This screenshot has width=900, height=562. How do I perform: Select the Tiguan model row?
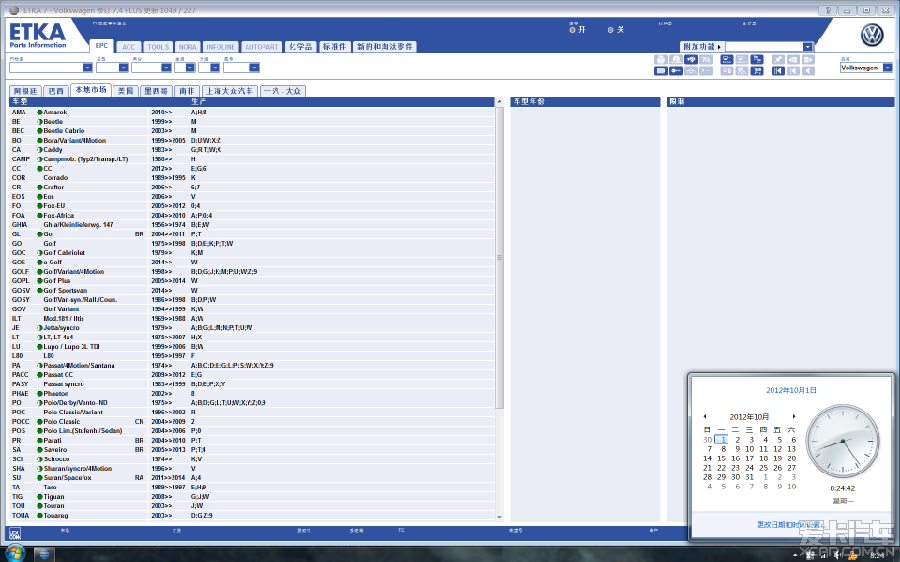252,497
